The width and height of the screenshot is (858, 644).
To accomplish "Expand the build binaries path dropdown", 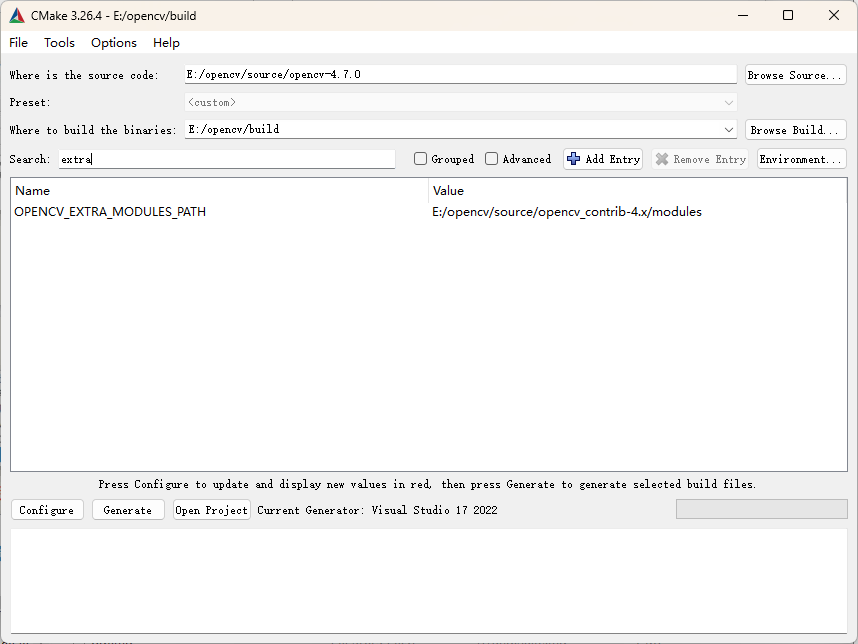I will pyautogui.click(x=728, y=130).
